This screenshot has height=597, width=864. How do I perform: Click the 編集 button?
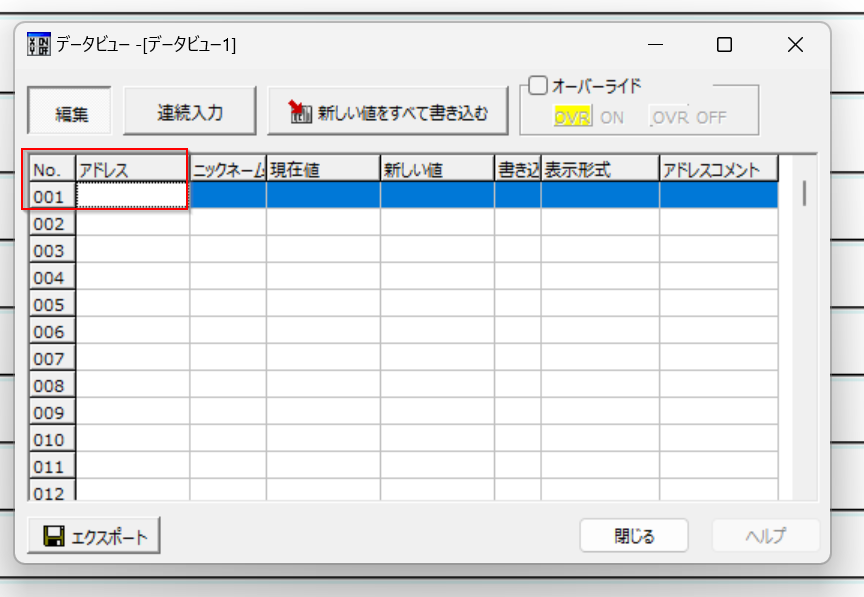(x=69, y=111)
